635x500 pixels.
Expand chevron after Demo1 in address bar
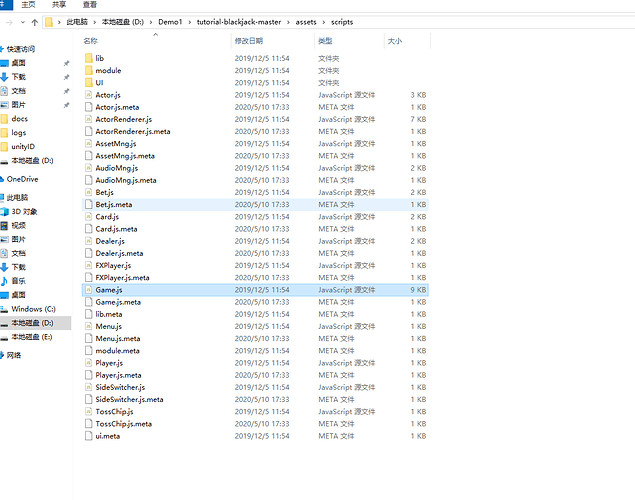[x=190, y=22]
